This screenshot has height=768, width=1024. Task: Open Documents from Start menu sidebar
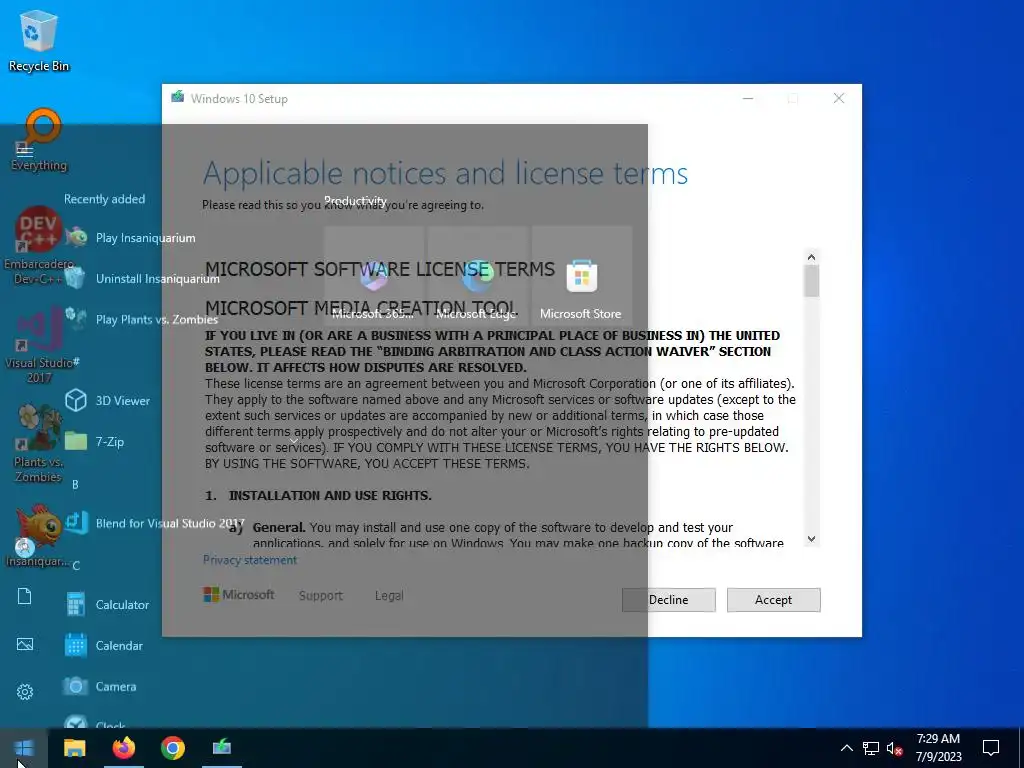click(x=24, y=596)
